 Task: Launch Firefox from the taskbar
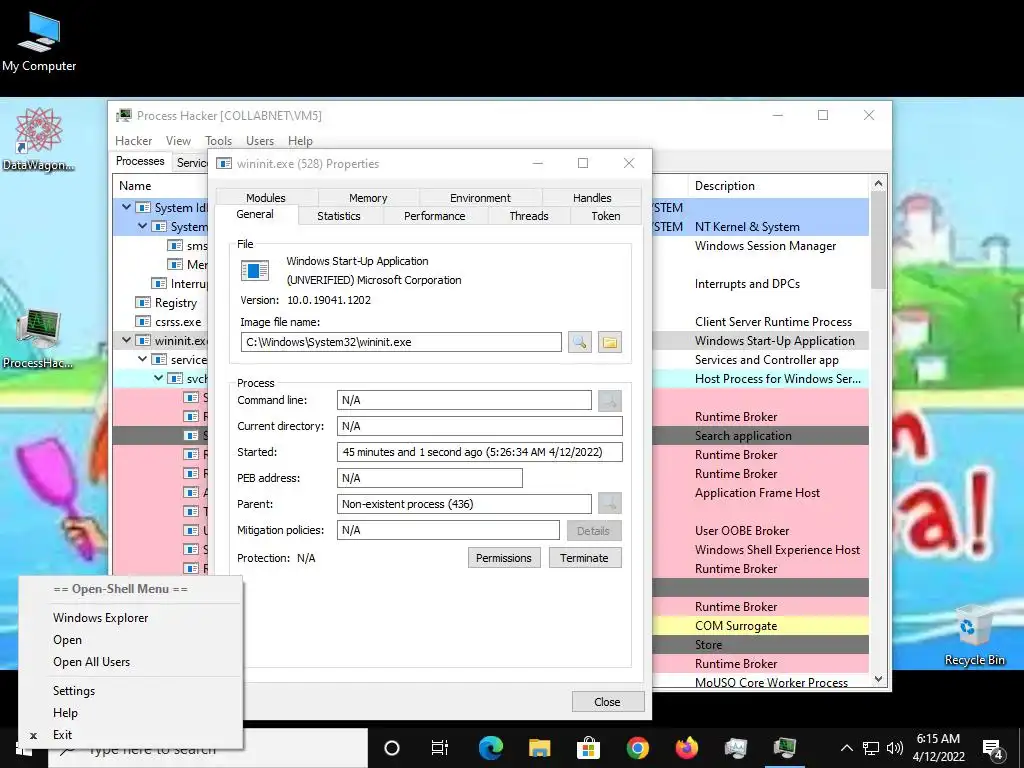tap(686, 748)
